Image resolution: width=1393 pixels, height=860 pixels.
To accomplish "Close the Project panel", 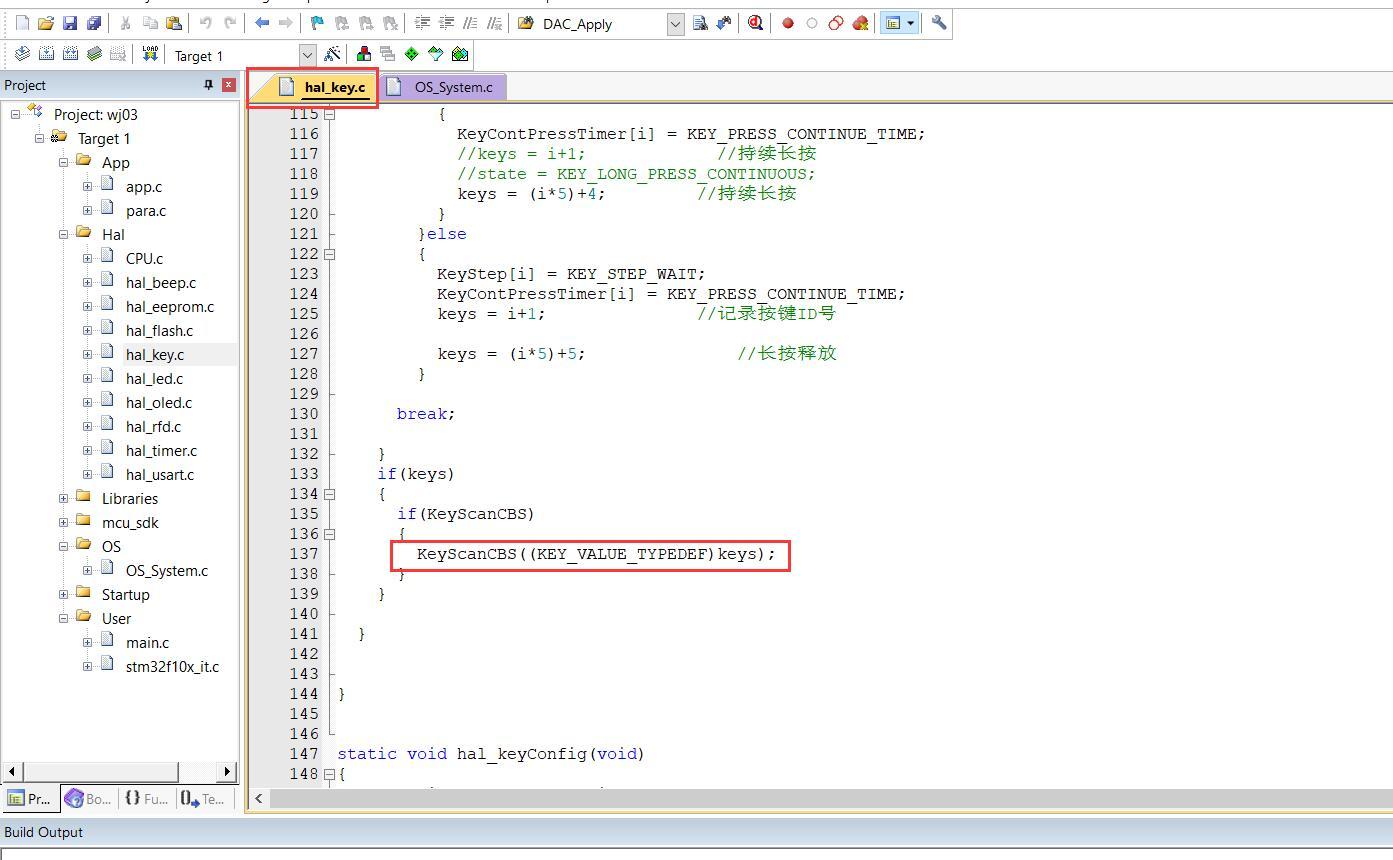I will (229, 85).
